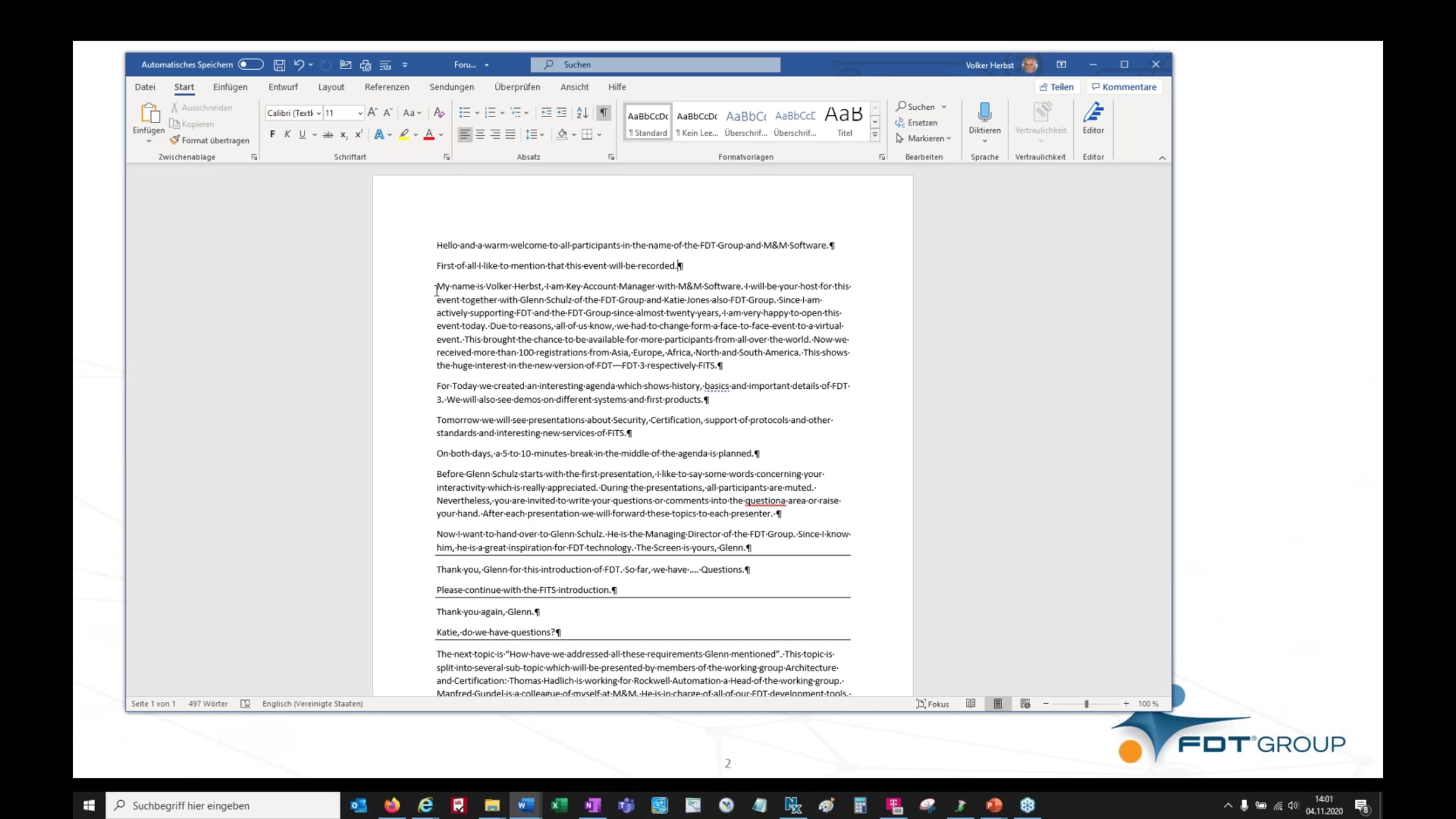This screenshot has height=819, width=1456.
Task: Click the zoom slider handle in status bar
Action: [1086, 704]
